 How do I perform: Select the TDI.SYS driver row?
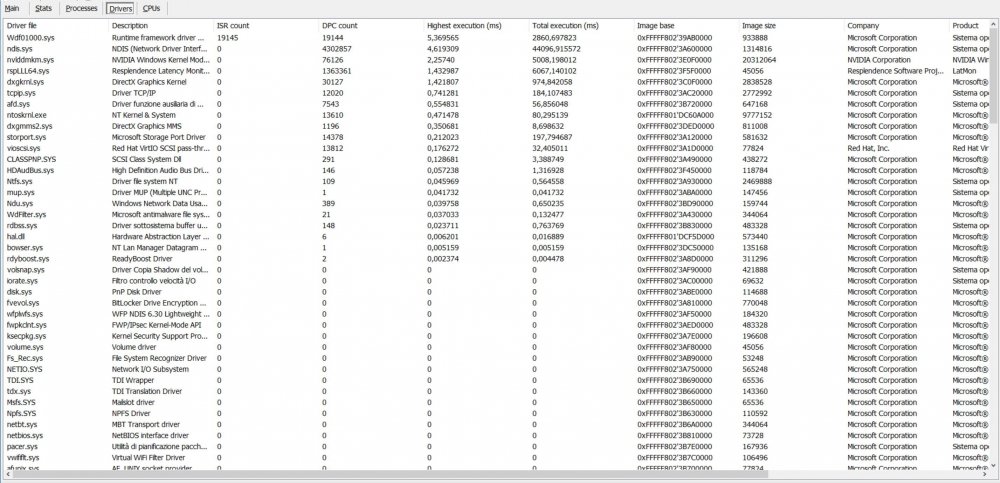pos(496,380)
